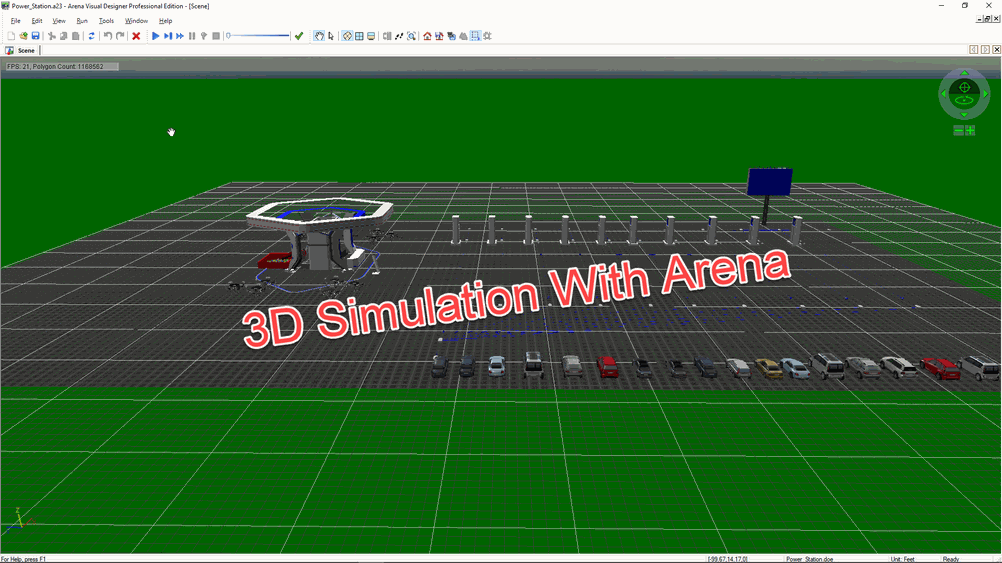The width and height of the screenshot is (1002, 563).
Task: Click the blue Refresh arrows icon
Action: tap(91, 36)
